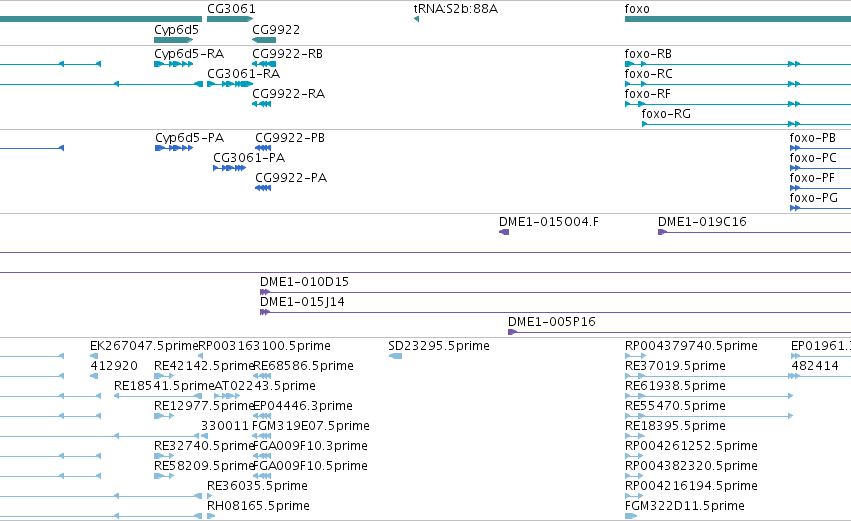The image size is (851, 521).
Task: Click the EK267047.5prime EST label
Action: point(144,346)
